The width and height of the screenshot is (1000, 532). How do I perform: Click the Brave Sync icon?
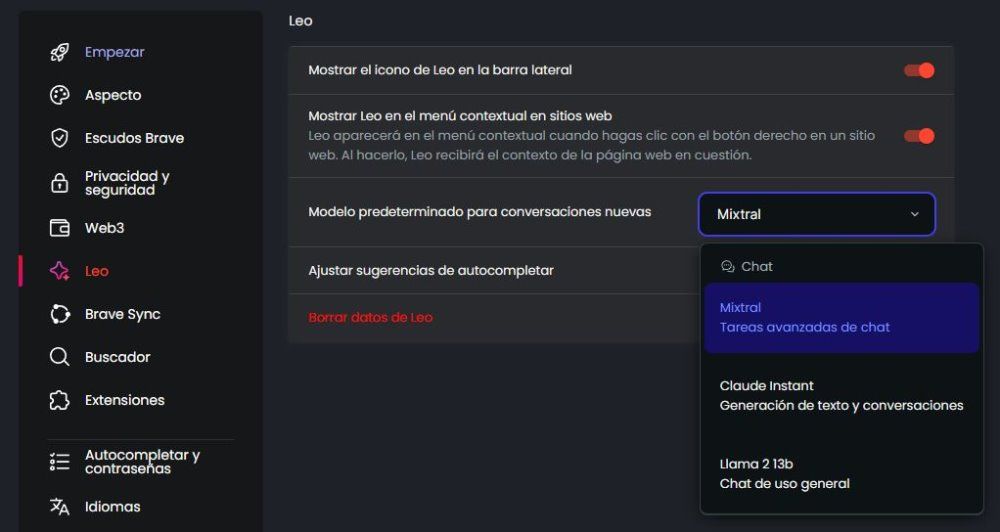[60, 314]
